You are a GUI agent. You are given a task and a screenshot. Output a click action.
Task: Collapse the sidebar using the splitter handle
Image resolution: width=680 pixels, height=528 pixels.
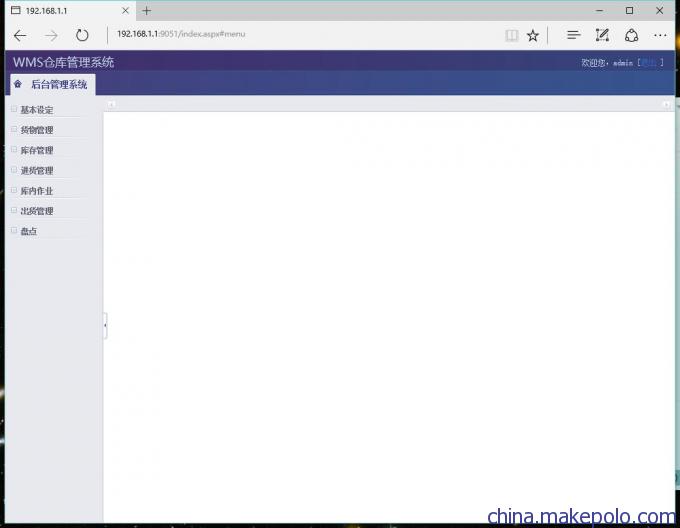(x=105, y=325)
